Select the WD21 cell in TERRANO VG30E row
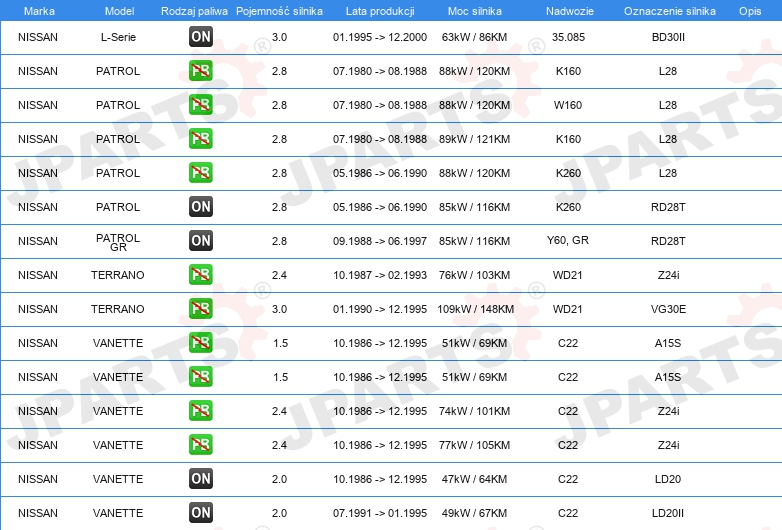Viewport: 782px width, 530px height. click(568, 309)
